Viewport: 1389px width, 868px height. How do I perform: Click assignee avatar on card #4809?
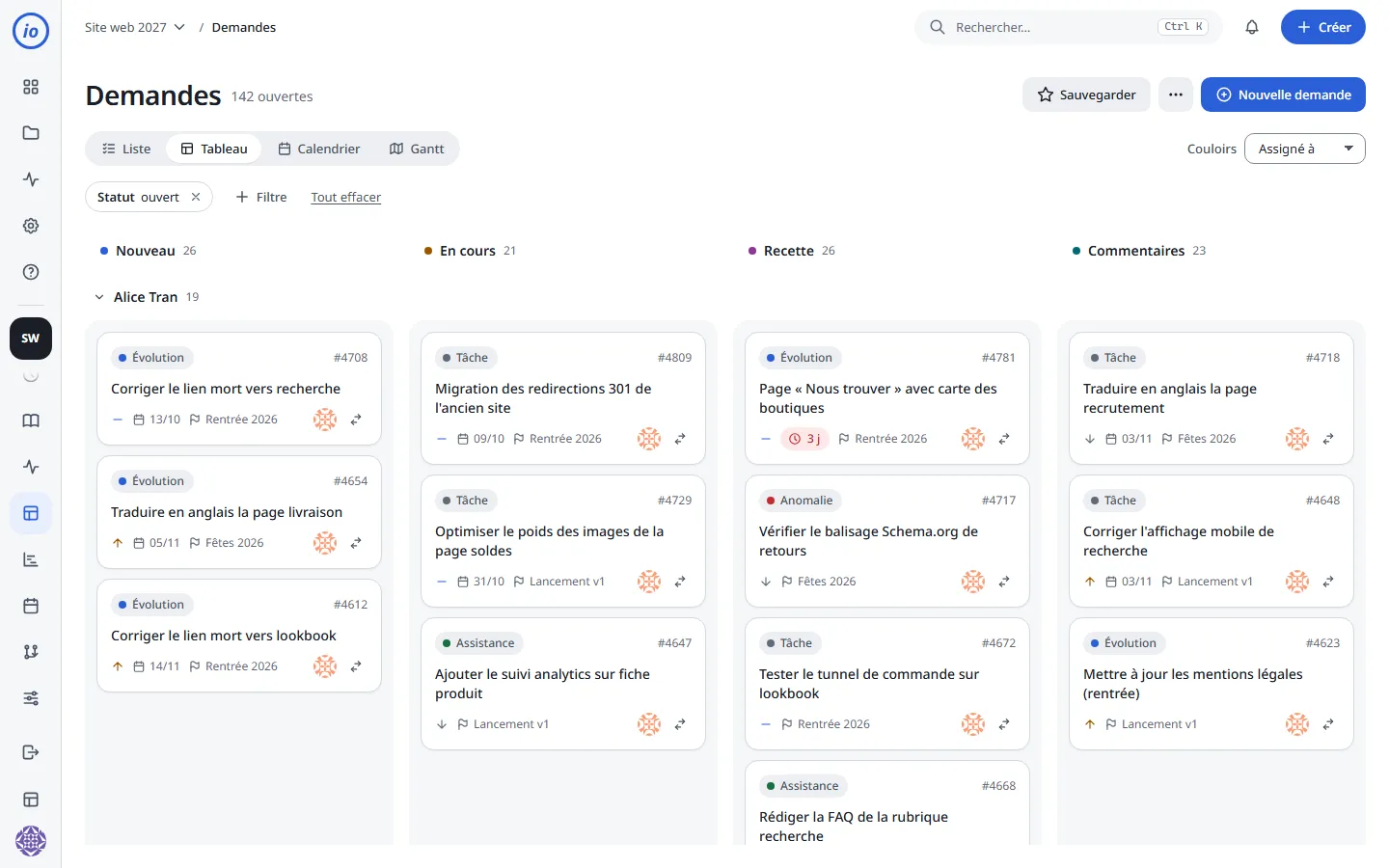(649, 439)
